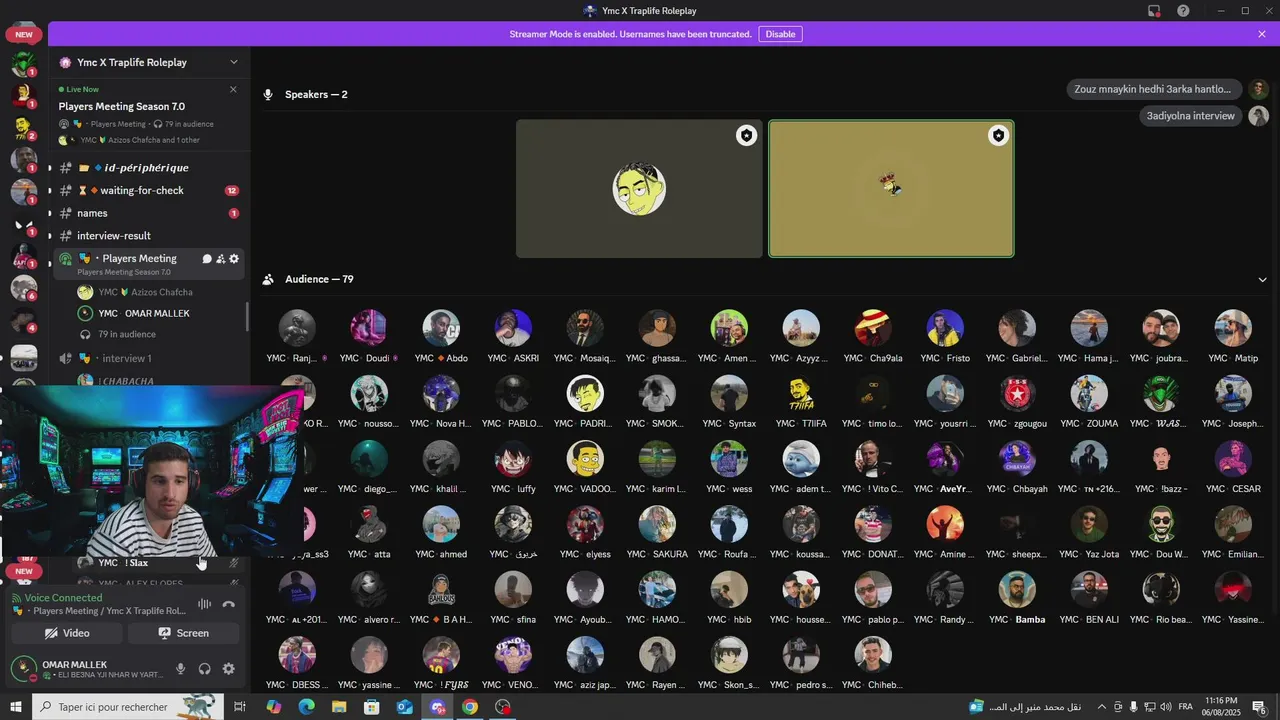This screenshot has width=1280, height=720.
Task: Open the '3adiyolna interview' chat message
Action: pyautogui.click(x=1190, y=116)
